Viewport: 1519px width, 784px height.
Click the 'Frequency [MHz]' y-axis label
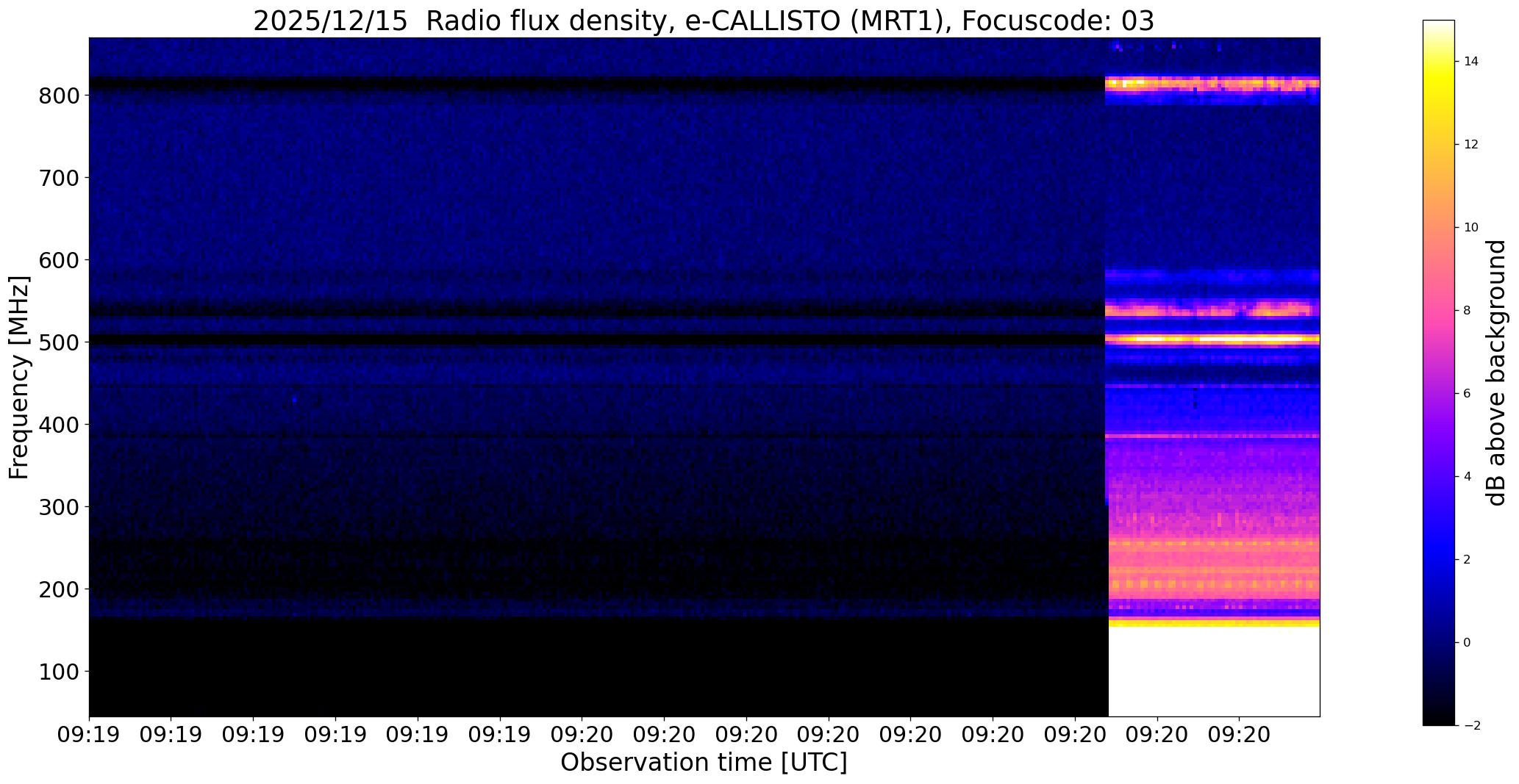tap(19, 377)
